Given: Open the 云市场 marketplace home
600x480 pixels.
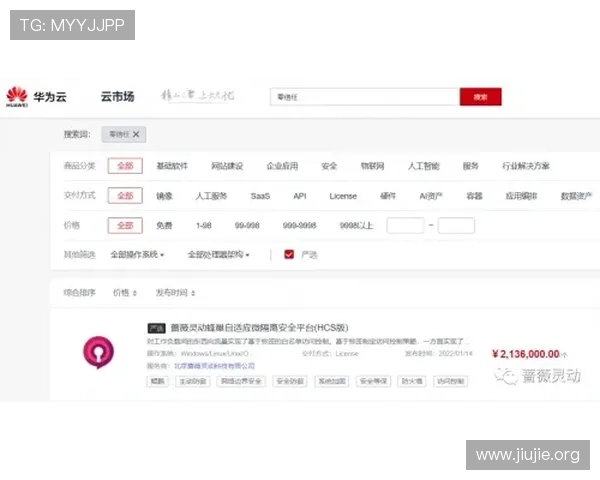Looking at the screenshot, I should [x=117, y=96].
